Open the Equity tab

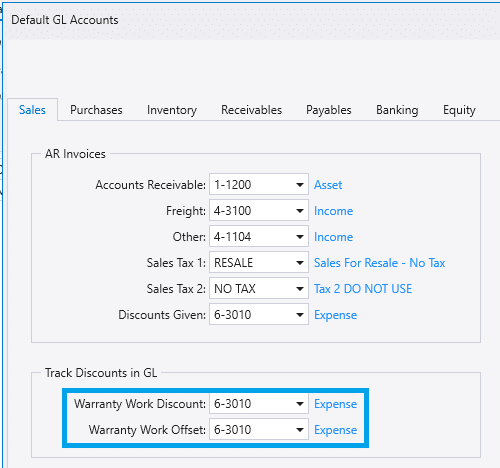point(459,110)
